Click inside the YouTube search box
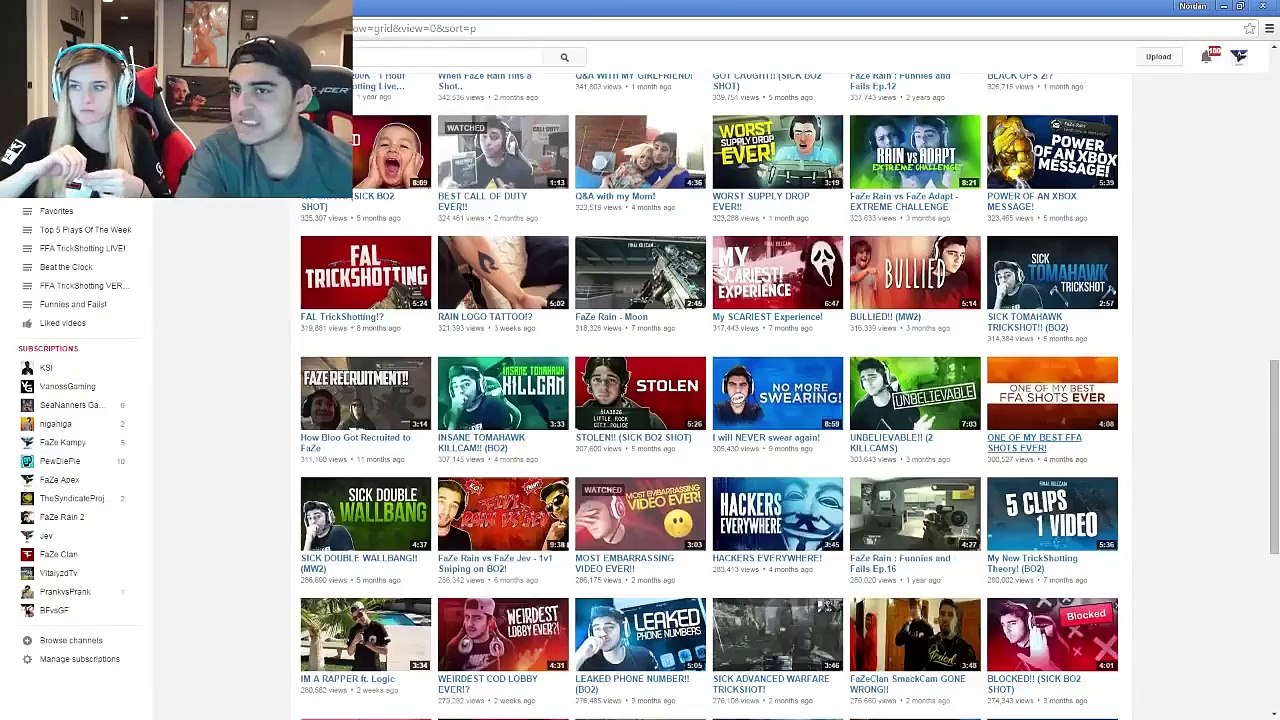Screen dimensions: 1280x720 tap(450, 57)
